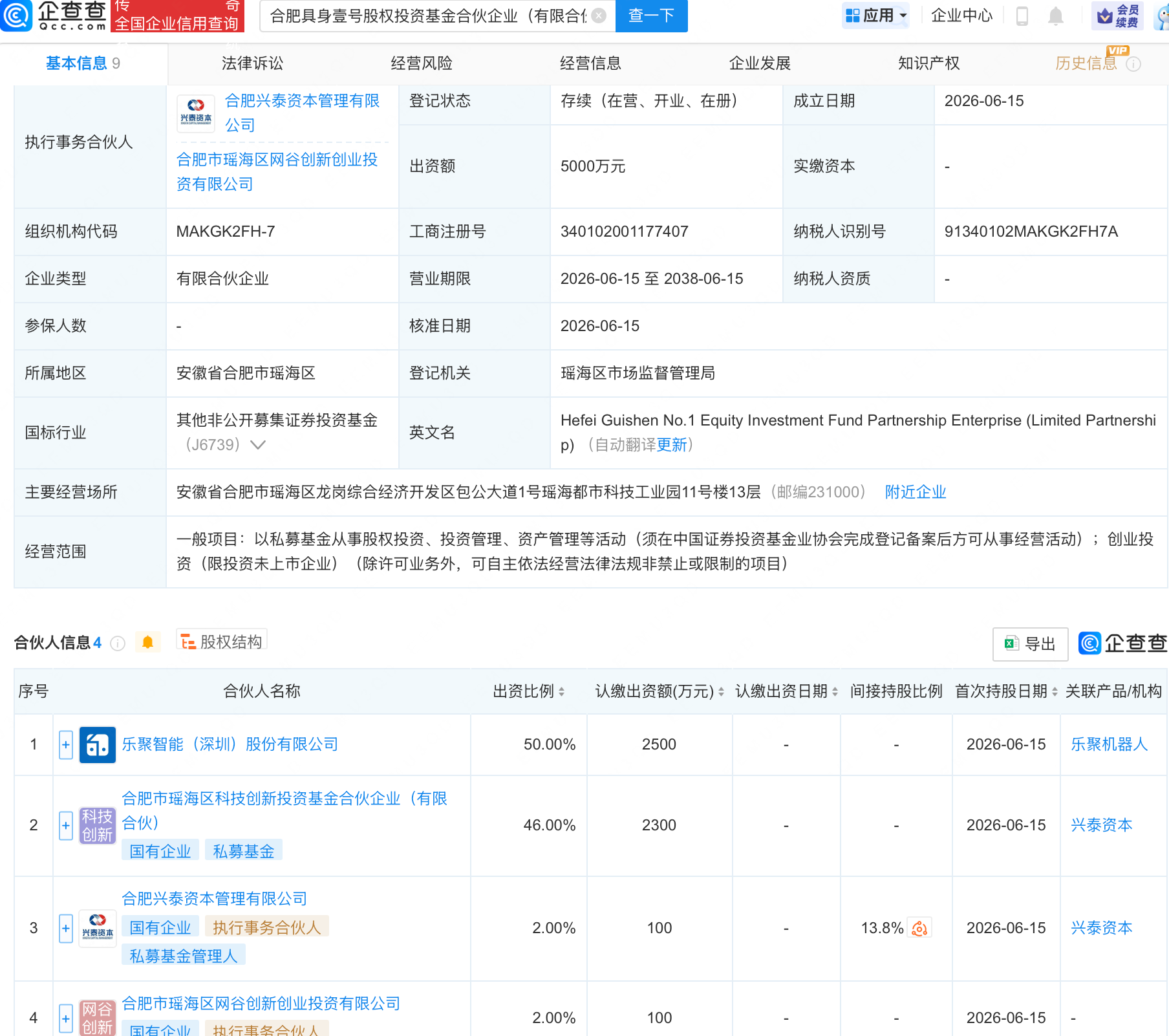Sort by 首次持股日期 column
The image size is (1169, 1036).
(x=1055, y=692)
